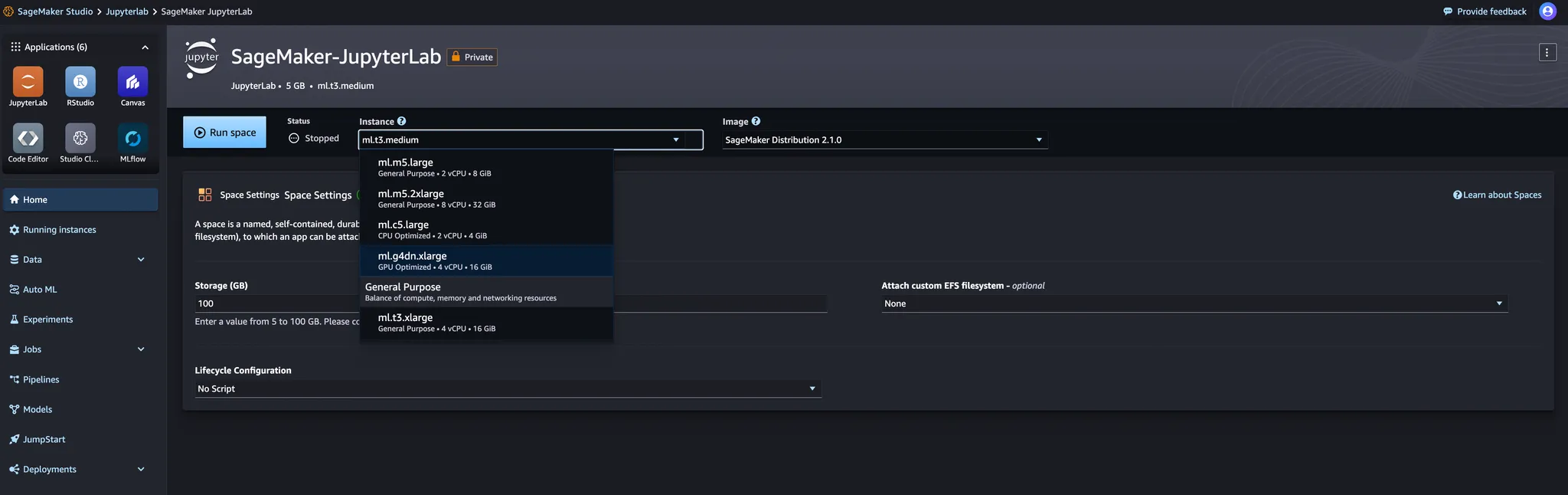Open the Image dropdown SageMaker Distribution 2.1.0

[884, 139]
